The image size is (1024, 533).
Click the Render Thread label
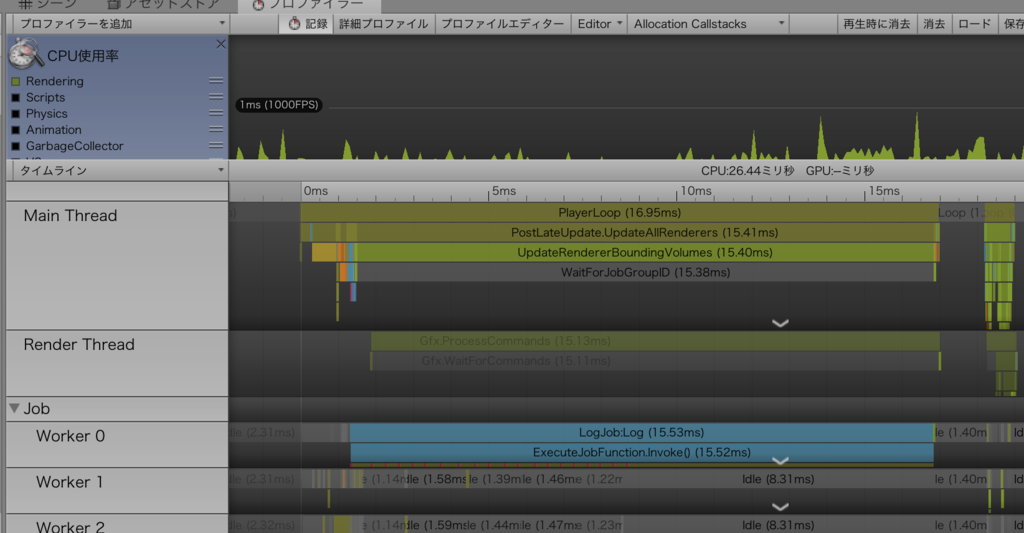coord(79,344)
